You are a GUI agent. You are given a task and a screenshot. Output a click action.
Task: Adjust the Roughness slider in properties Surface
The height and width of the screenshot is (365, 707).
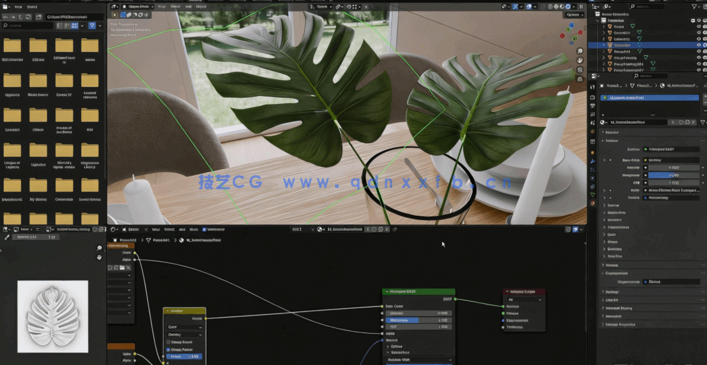click(x=674, y=175)
